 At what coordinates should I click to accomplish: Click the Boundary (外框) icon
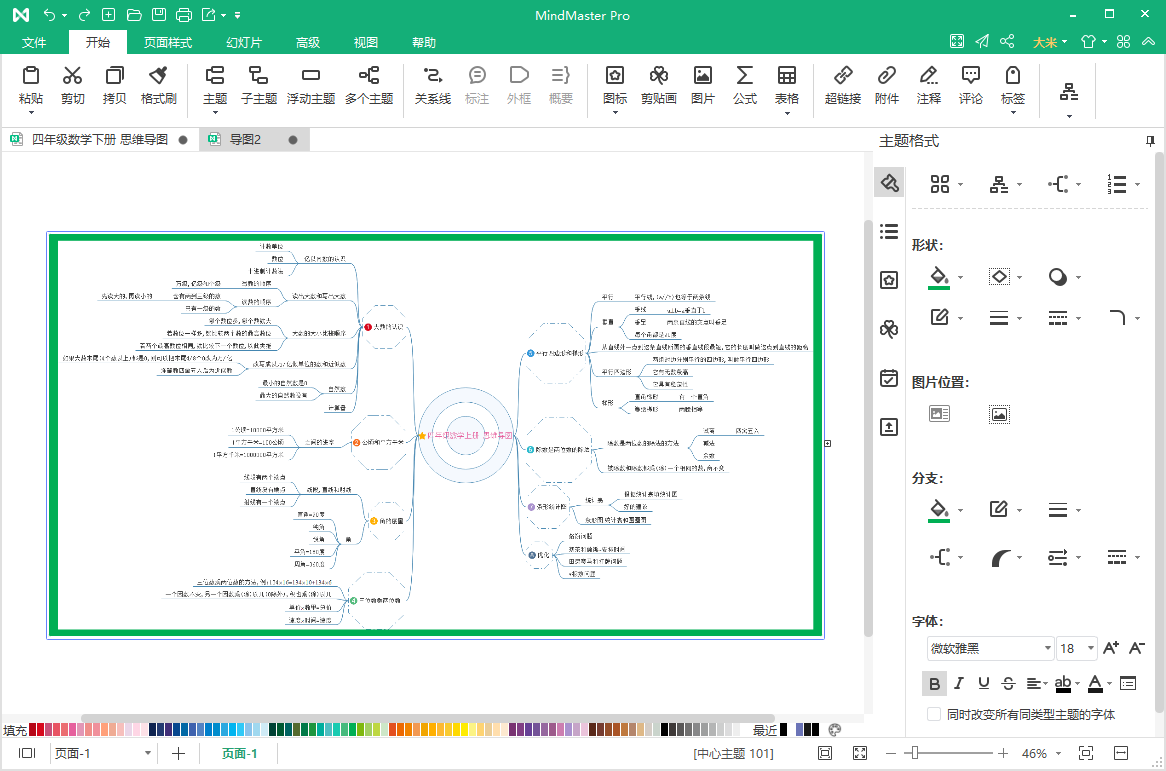(519, 75)
